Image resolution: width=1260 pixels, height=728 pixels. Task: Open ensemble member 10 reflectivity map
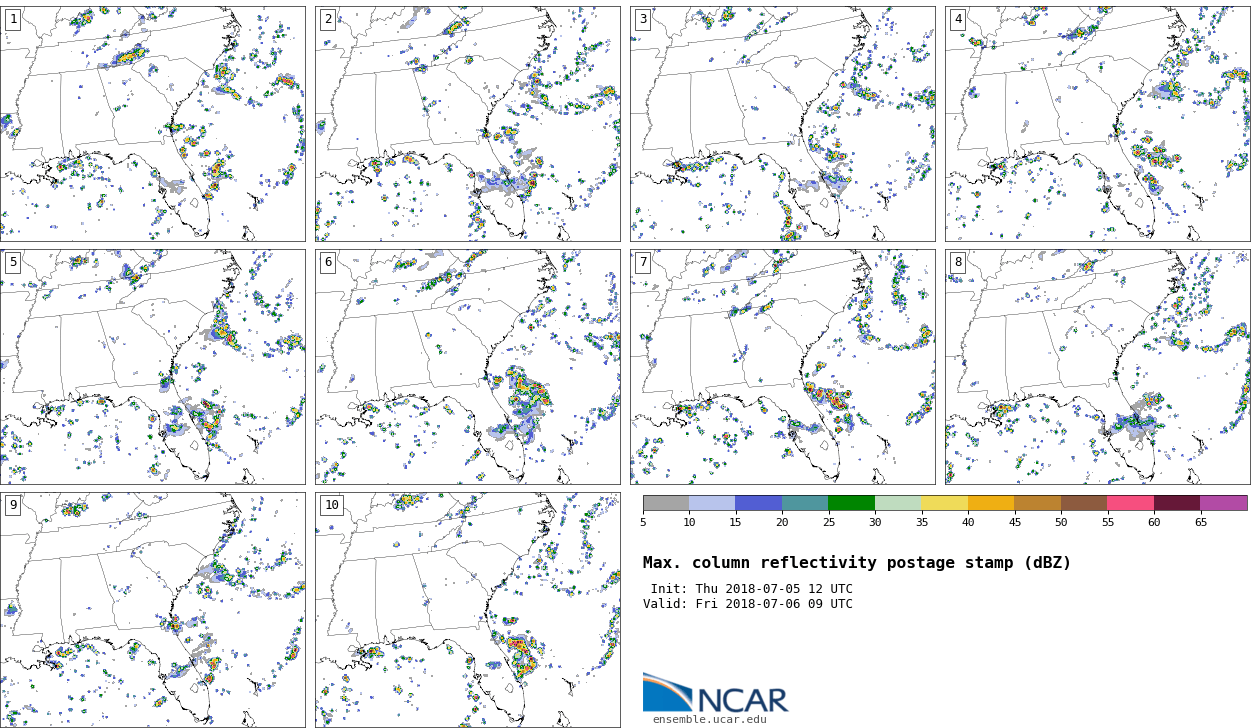click(468, 610)
